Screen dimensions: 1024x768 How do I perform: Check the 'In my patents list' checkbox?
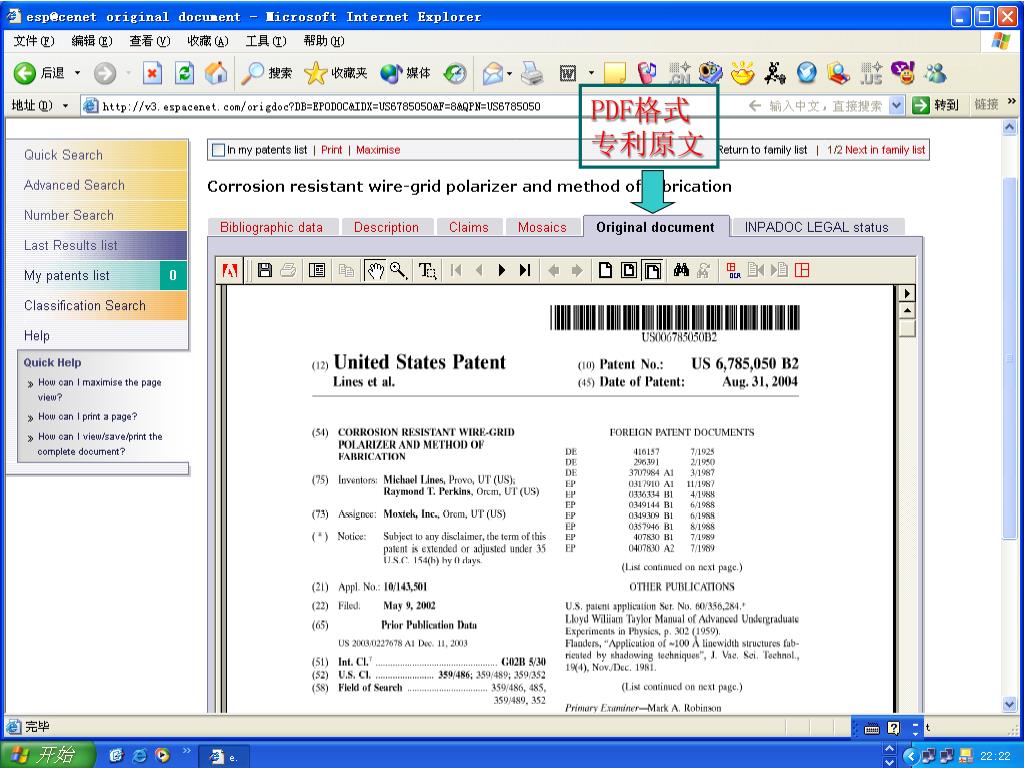coord(219,150)
